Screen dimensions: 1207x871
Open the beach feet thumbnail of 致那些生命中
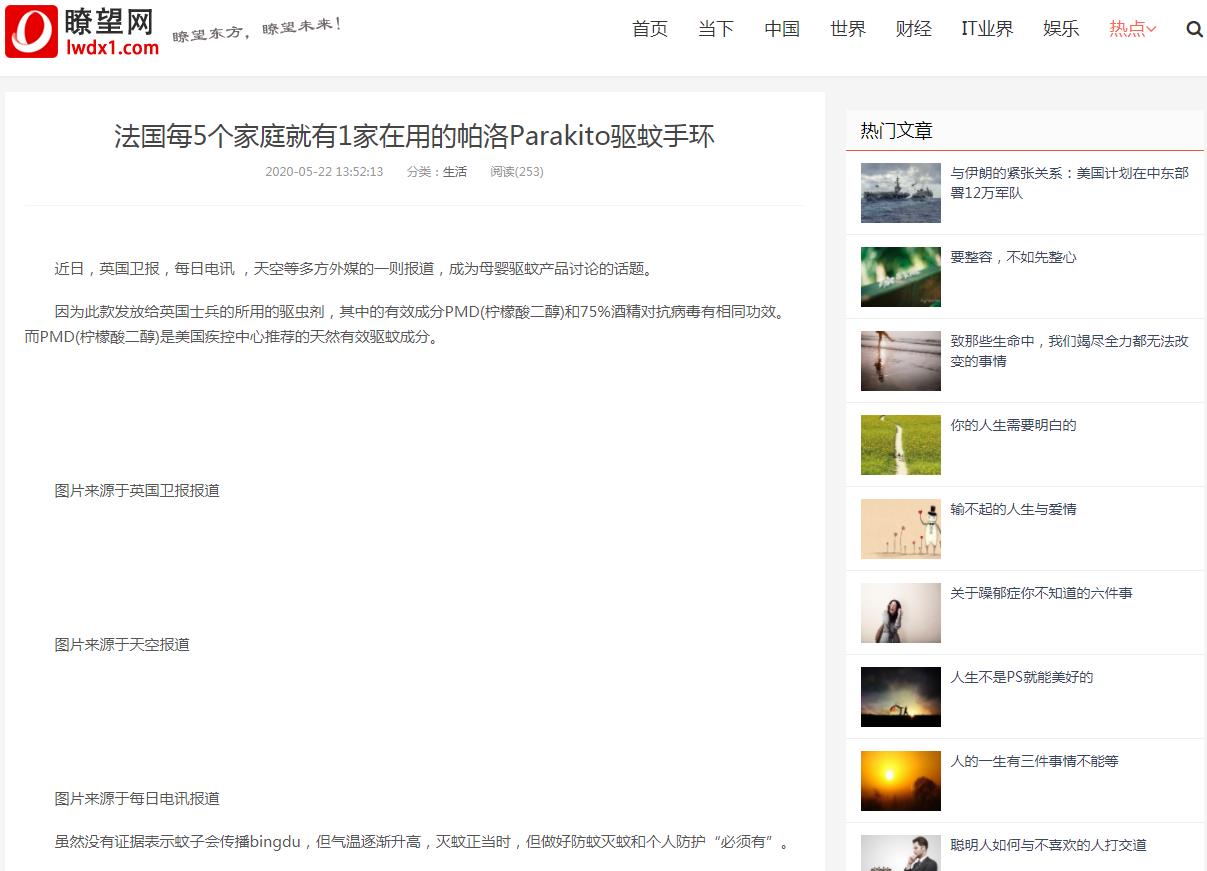(x=901, y=361)
